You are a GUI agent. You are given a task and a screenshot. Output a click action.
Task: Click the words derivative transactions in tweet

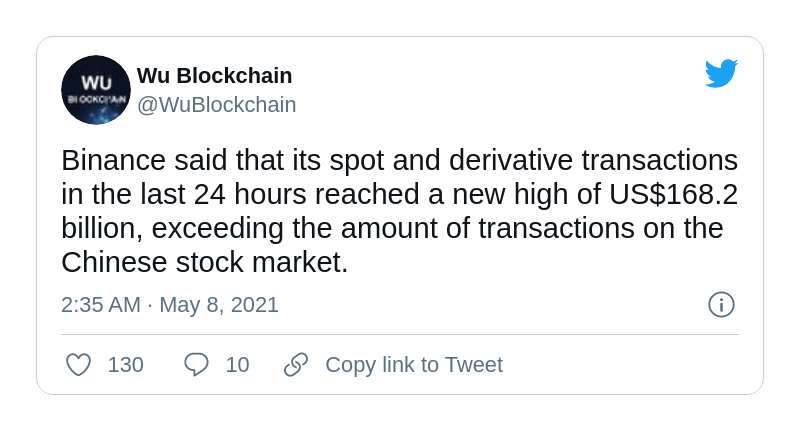(x=593, y=160)
